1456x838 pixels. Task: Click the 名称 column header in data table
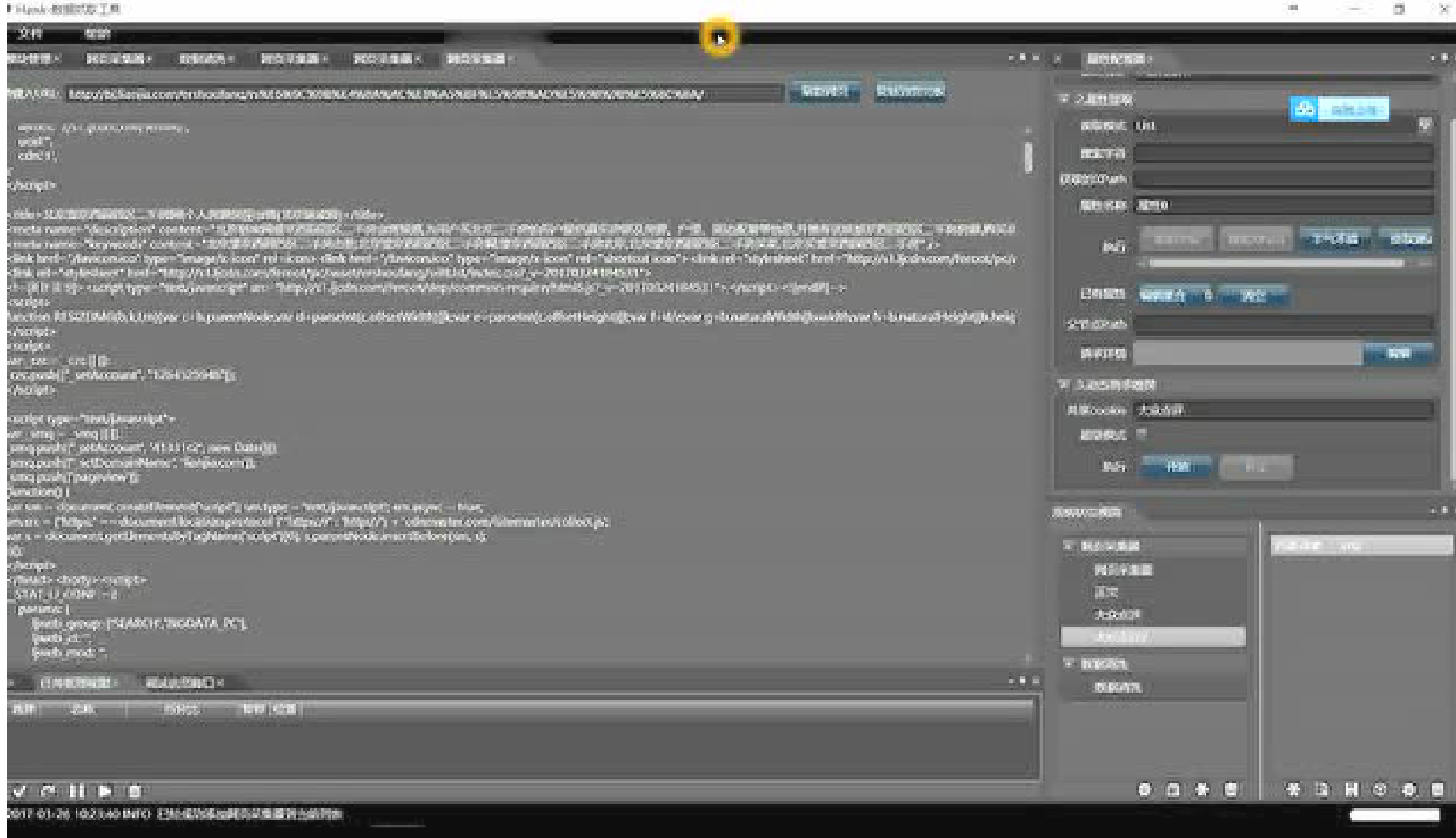coord(82,709)
